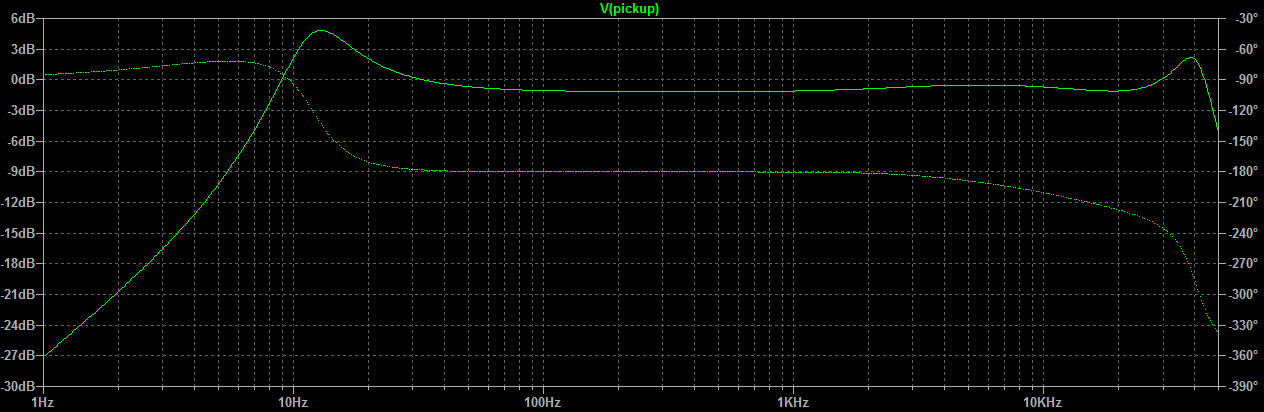
Task: Click the 1KHz frequency axis label
Action: [x=792, y=401]
